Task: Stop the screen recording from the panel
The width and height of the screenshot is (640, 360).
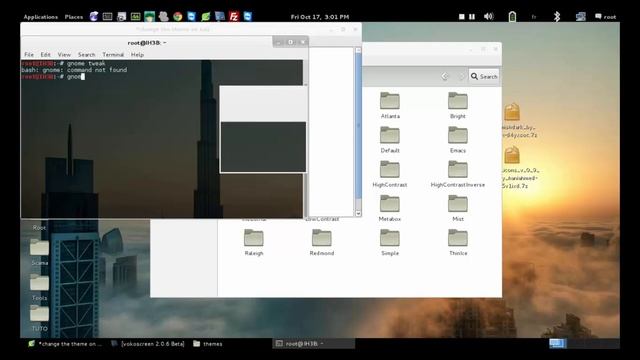Action: click(x=462, y=17)
